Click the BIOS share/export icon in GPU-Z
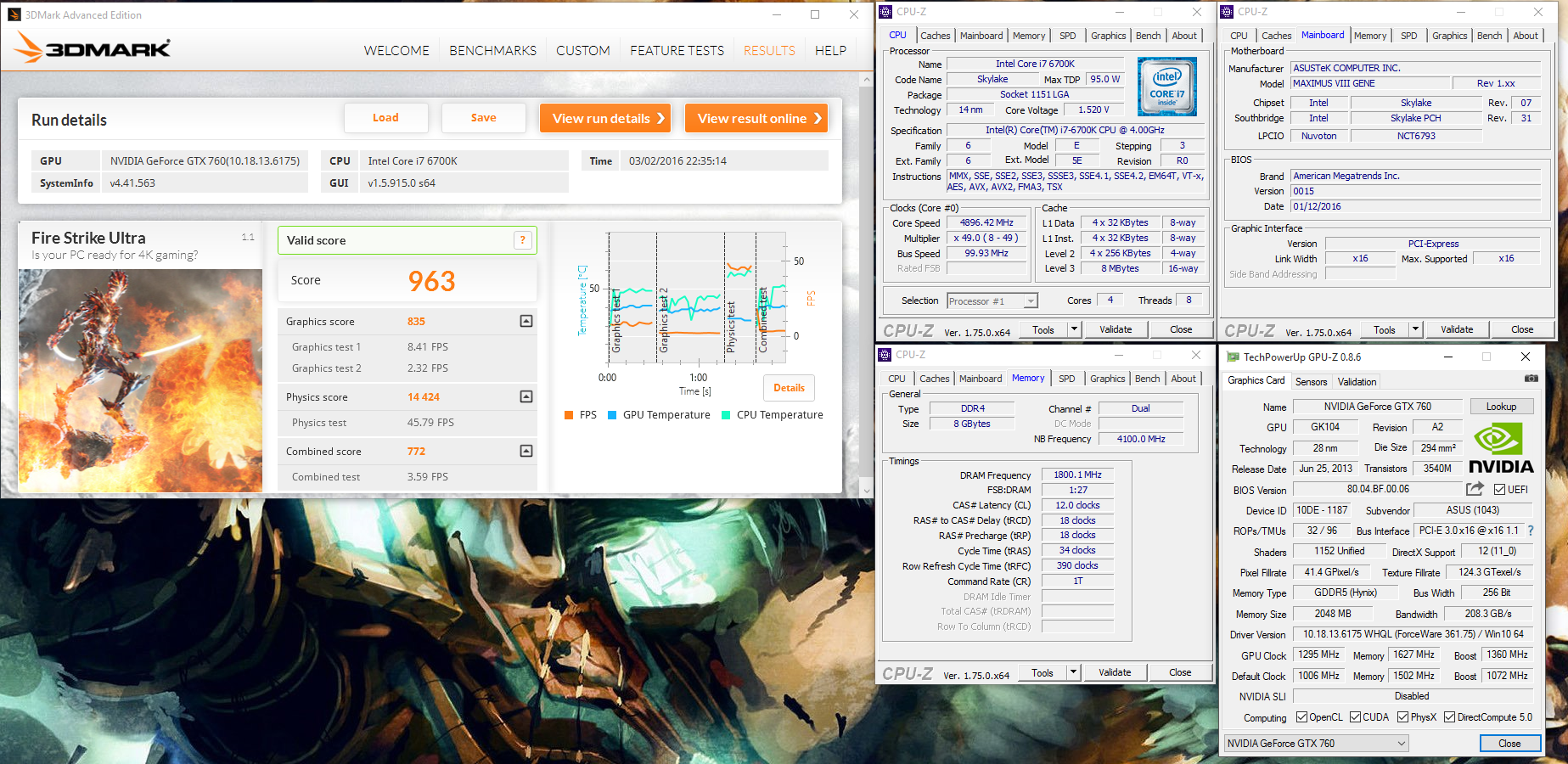Image resolution: width=1568 pixels, height=764 pixels. pyautogui.click(x=1475, y=489)
